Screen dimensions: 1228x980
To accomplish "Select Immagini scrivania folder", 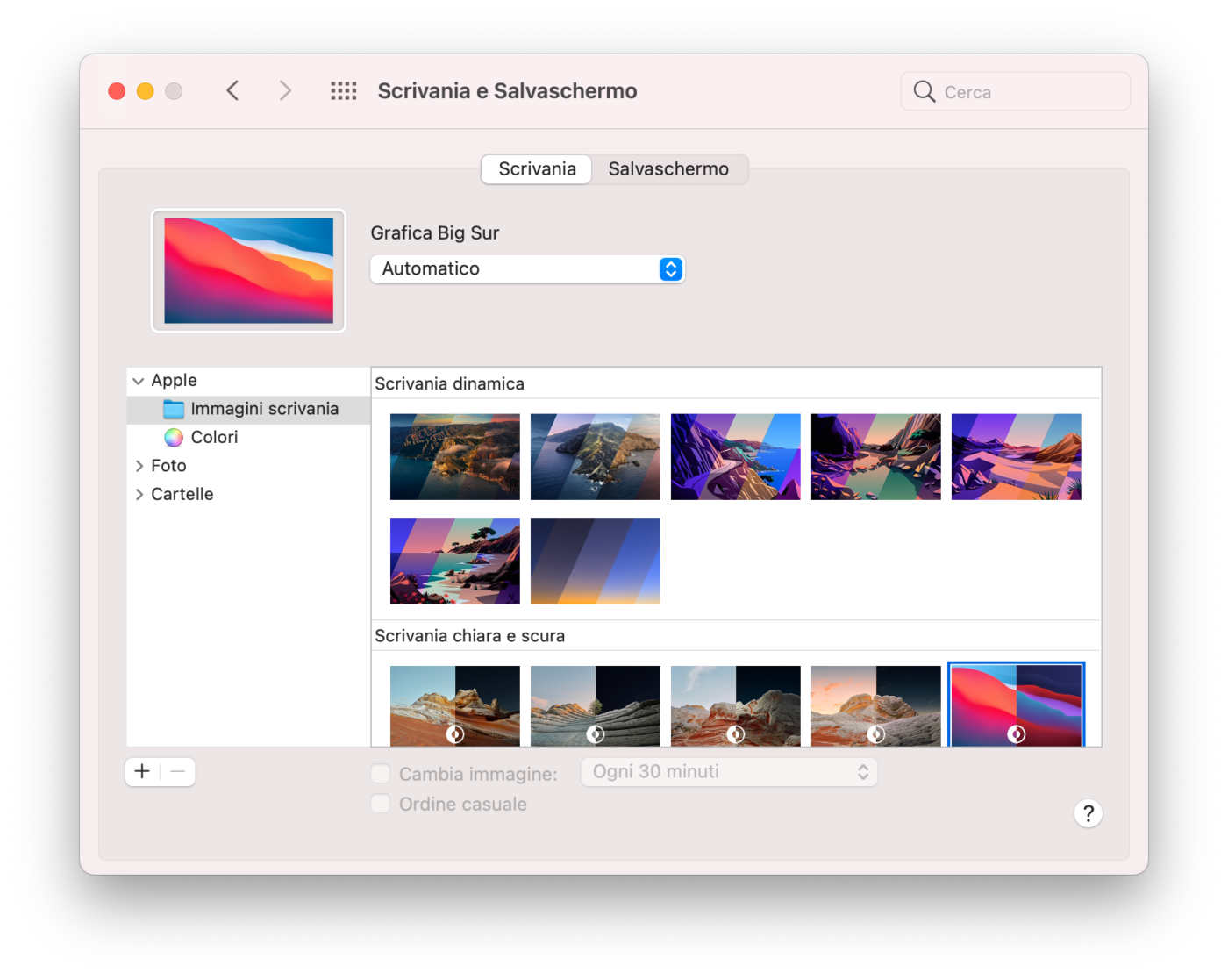I will [263, 409].
